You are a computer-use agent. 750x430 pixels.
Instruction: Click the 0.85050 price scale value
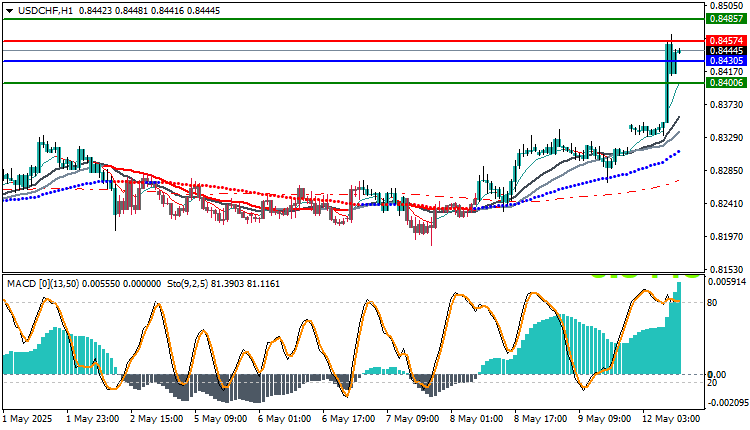coord(727,6)
